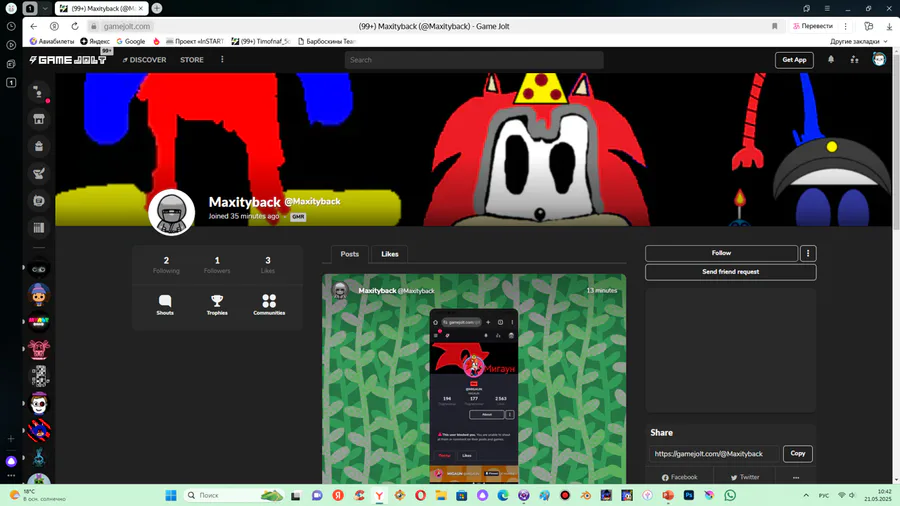The height and width of the screenshot is (506, 900).
Task: Open the weather widget on taskbar
Action: 37,495
